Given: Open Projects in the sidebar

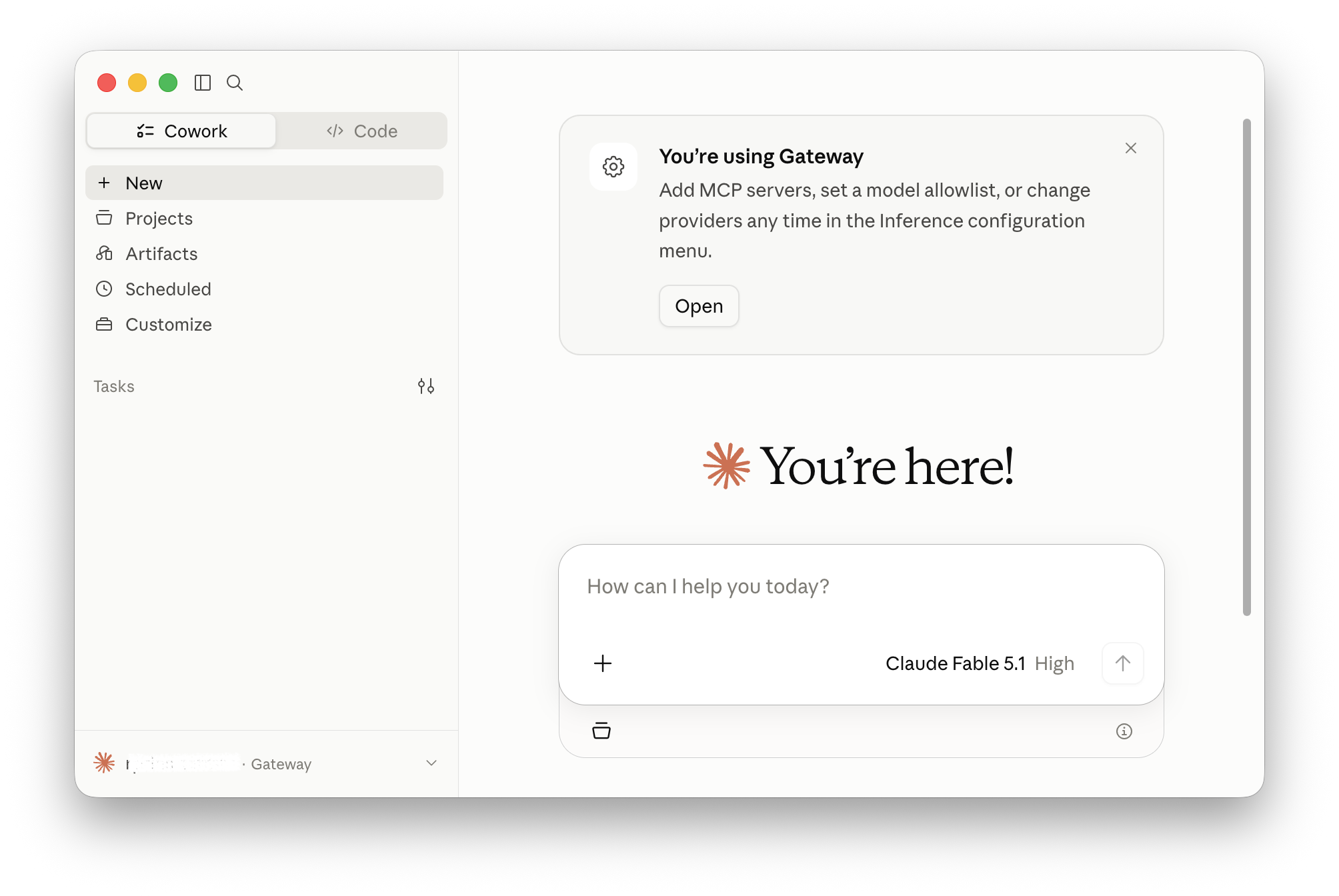Looking at the screenshot, I should click(264, 218).
